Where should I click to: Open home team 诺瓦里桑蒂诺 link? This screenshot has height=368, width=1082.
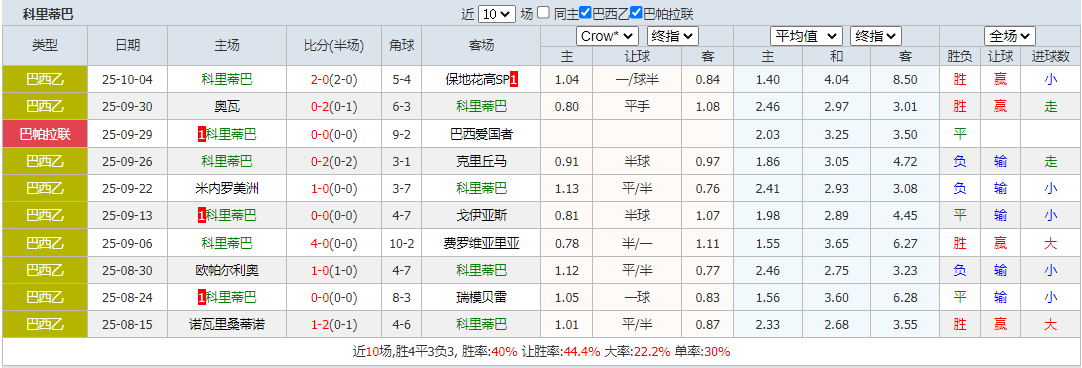(227, 325)
